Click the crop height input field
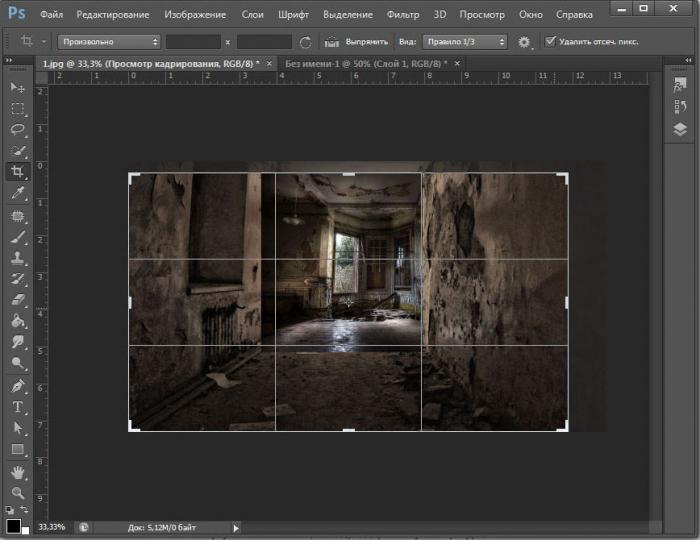This screenshot has height=540, width=700. click(264, 42)
